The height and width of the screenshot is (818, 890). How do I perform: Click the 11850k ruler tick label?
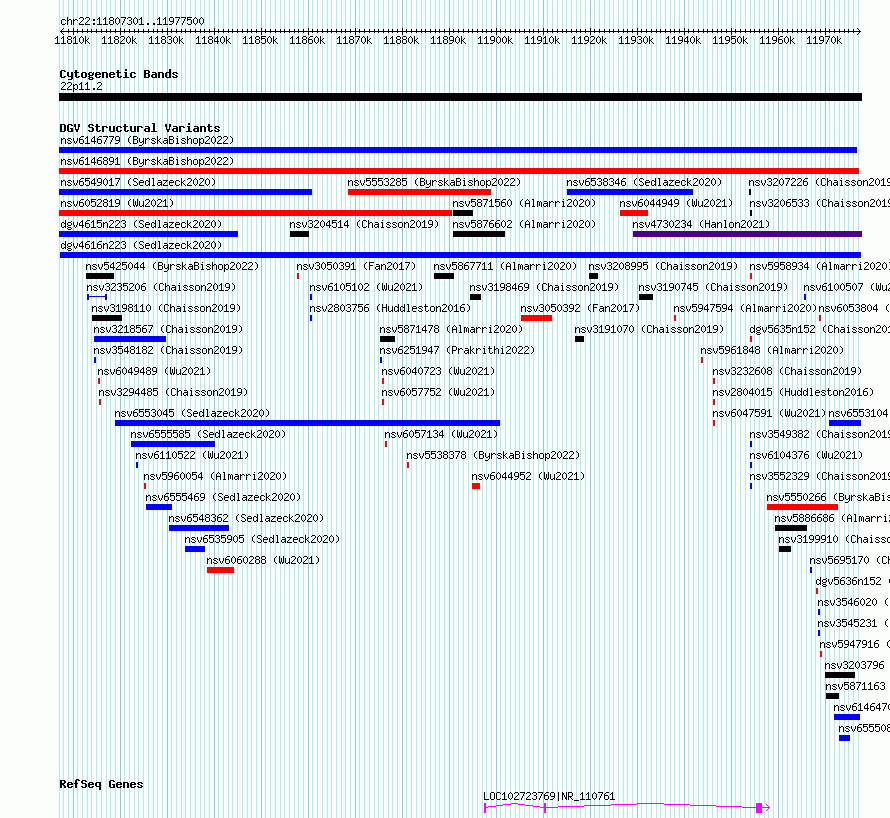260,40
